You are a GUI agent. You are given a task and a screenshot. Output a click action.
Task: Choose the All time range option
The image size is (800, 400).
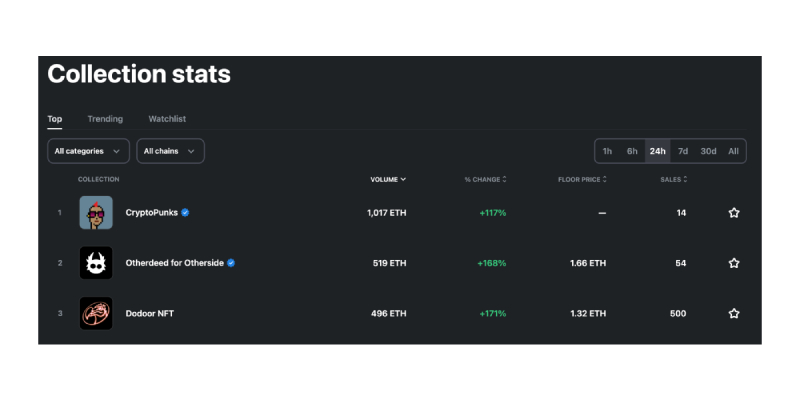(733, 151)
